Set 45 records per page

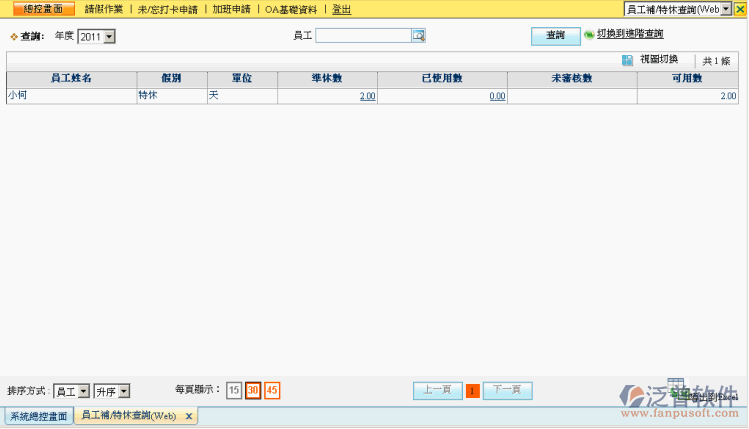tap(272, 391)
